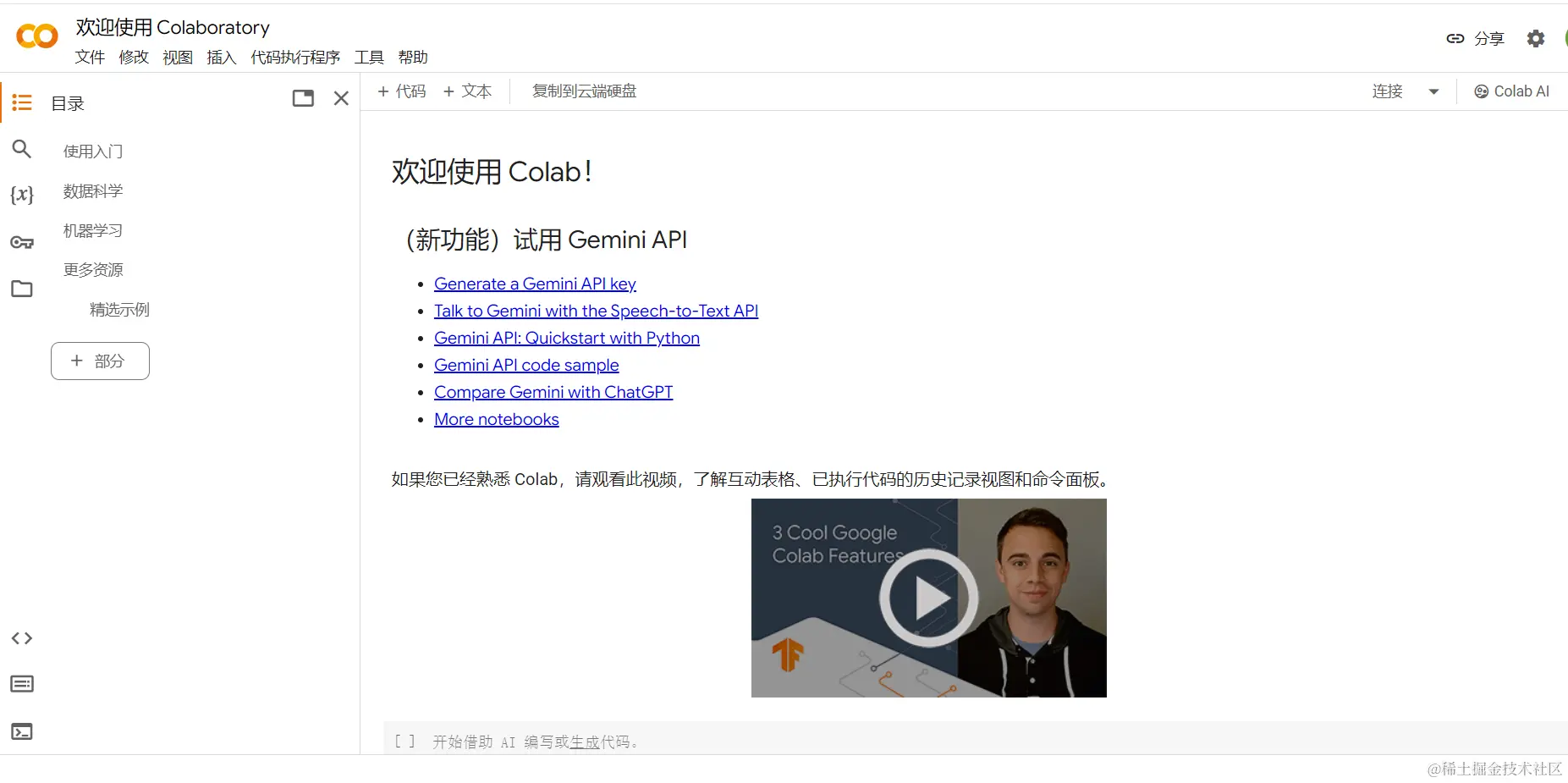Open the variables inspector {x} icon

(22, 195)
